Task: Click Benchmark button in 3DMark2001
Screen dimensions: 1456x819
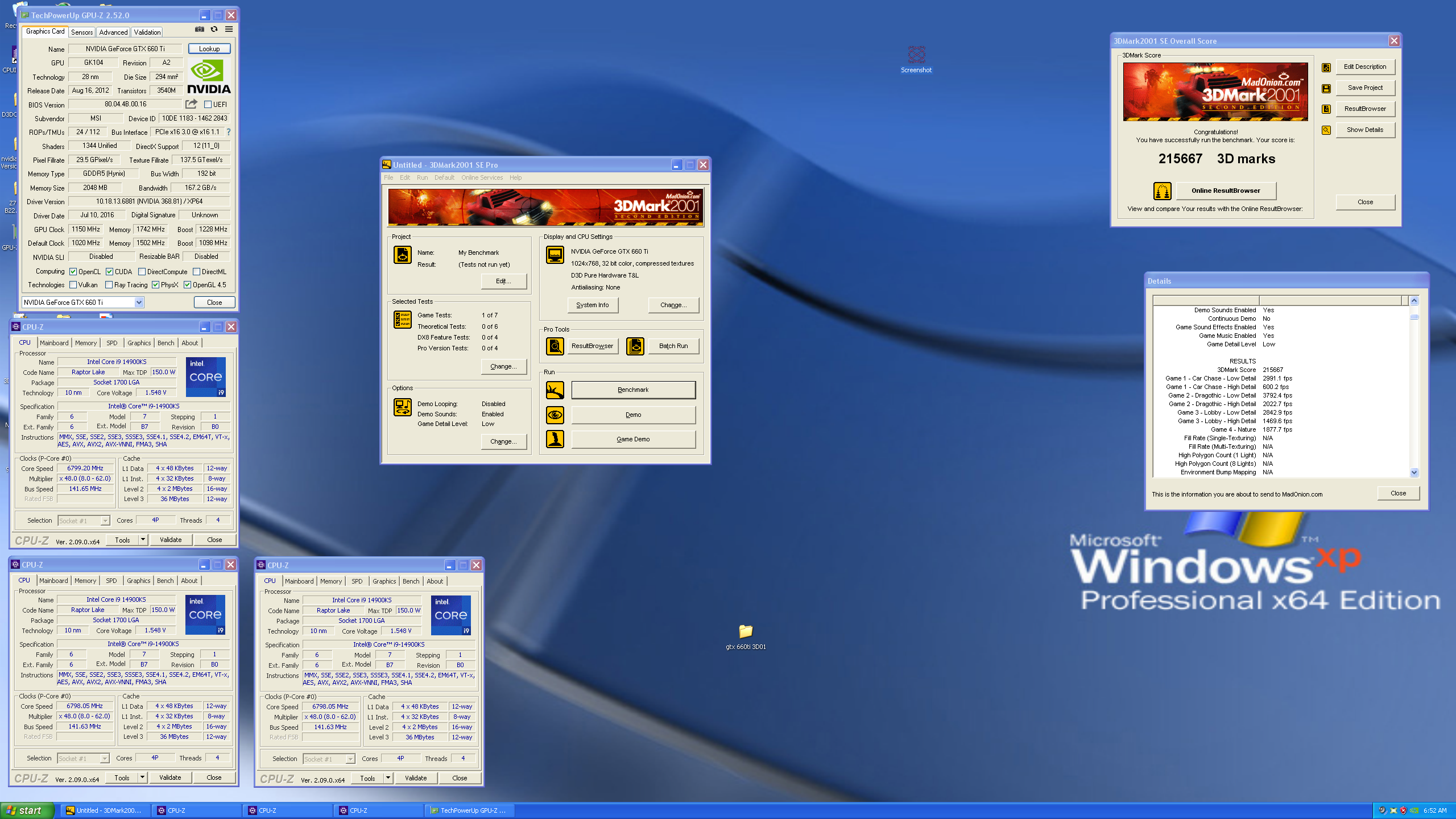Action: click(633, 390)
